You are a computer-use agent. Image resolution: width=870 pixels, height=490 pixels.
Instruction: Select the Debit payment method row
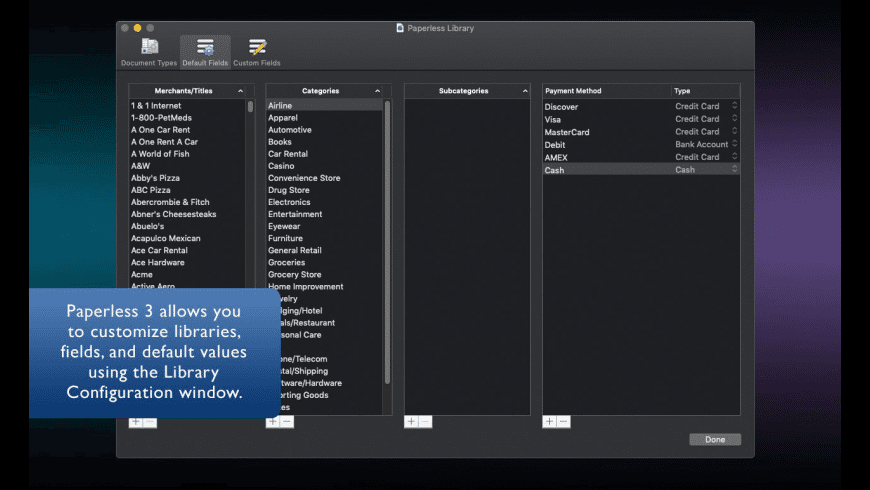(x=641, y=145)
